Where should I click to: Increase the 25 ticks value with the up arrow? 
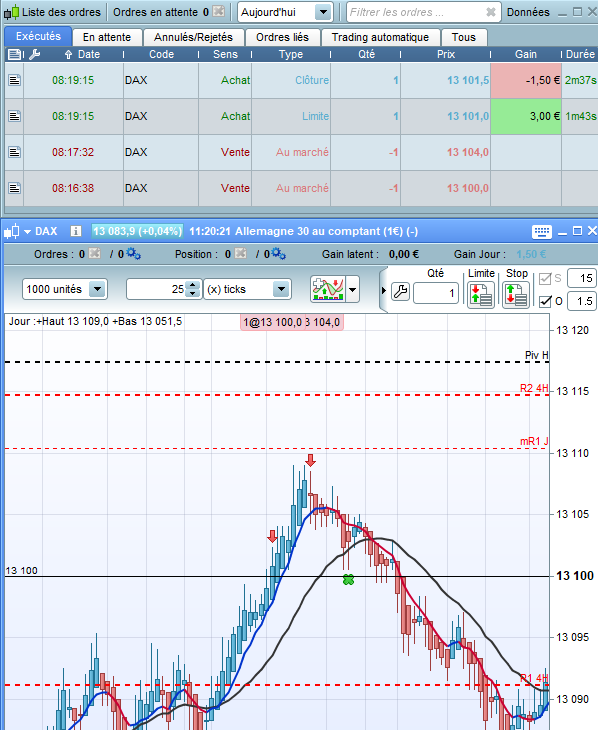[x=192, y=285]
